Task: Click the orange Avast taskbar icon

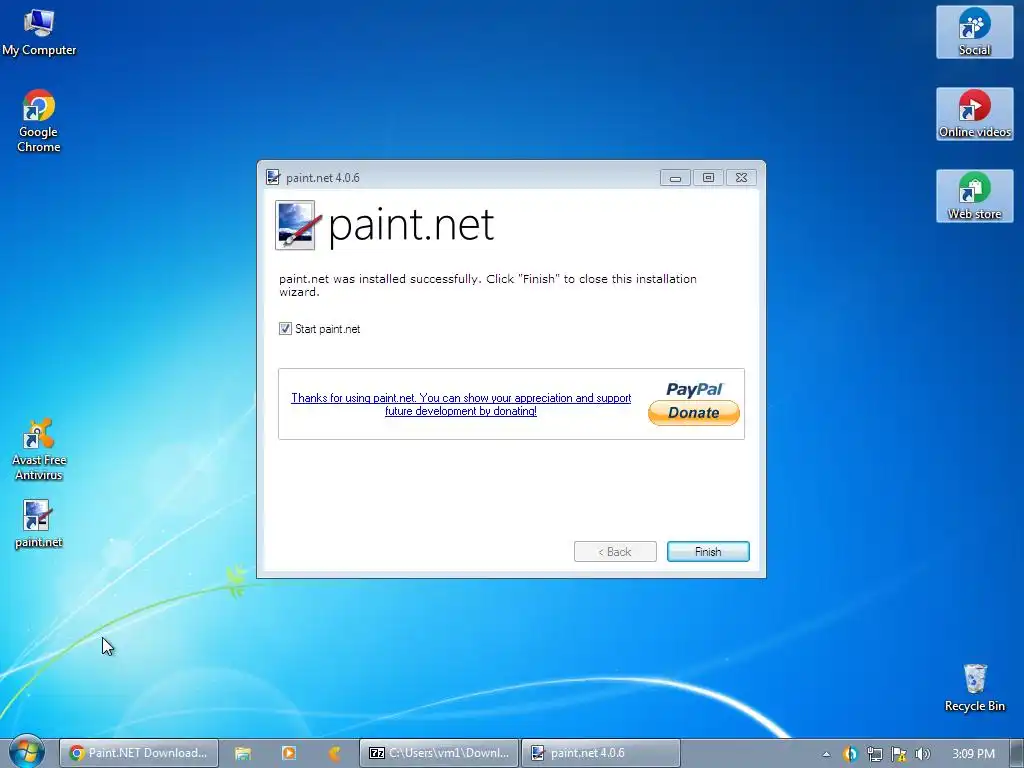Action: (334, 753)
